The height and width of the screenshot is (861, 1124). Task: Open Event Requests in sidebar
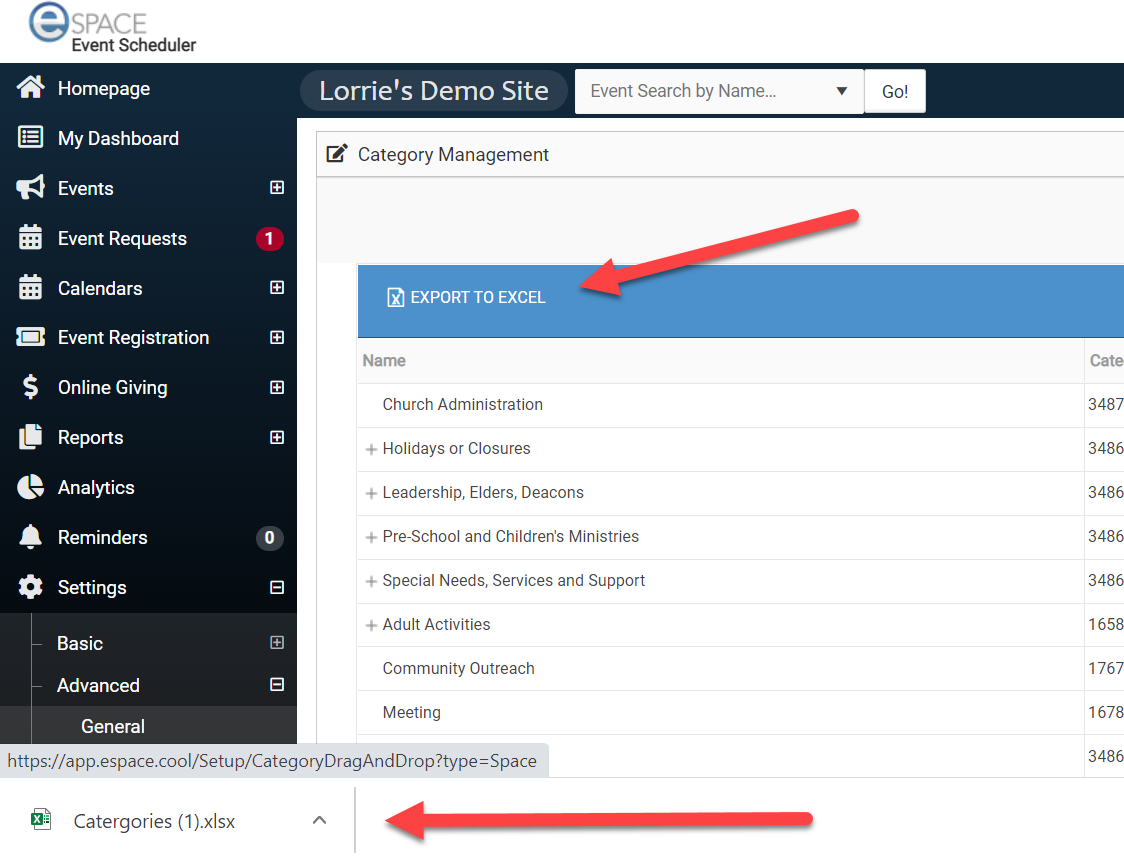point(122,238)
